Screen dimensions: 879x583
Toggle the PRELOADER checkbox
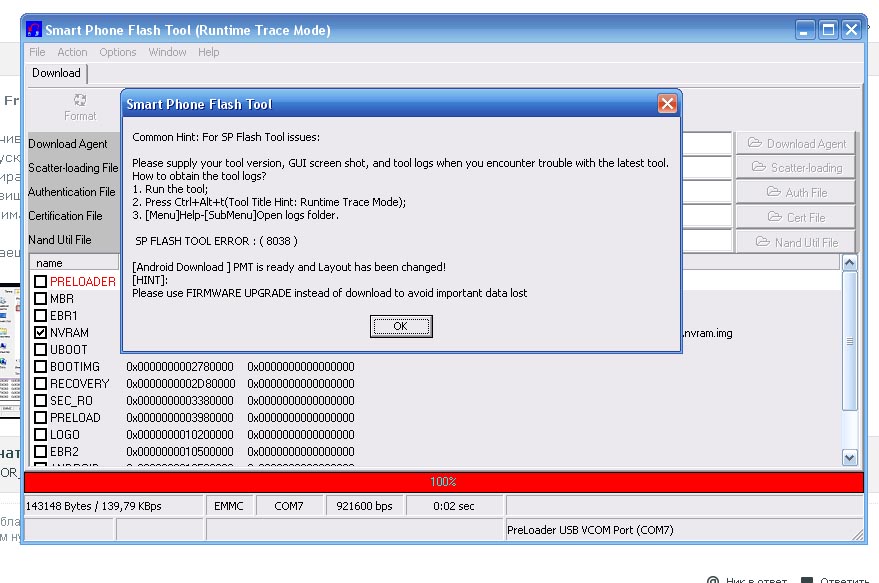pyautogui.click(x=41, y=282)
